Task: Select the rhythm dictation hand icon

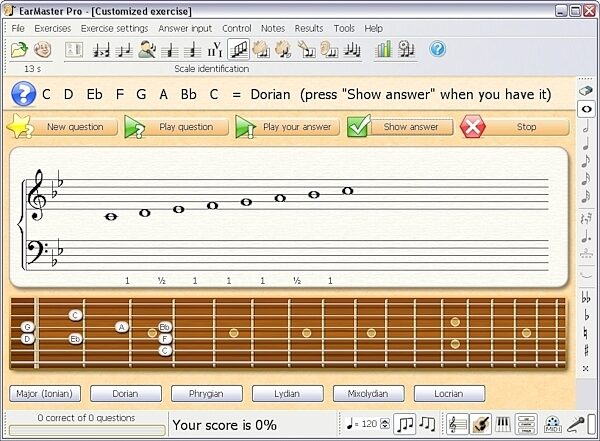Action: 307,50
